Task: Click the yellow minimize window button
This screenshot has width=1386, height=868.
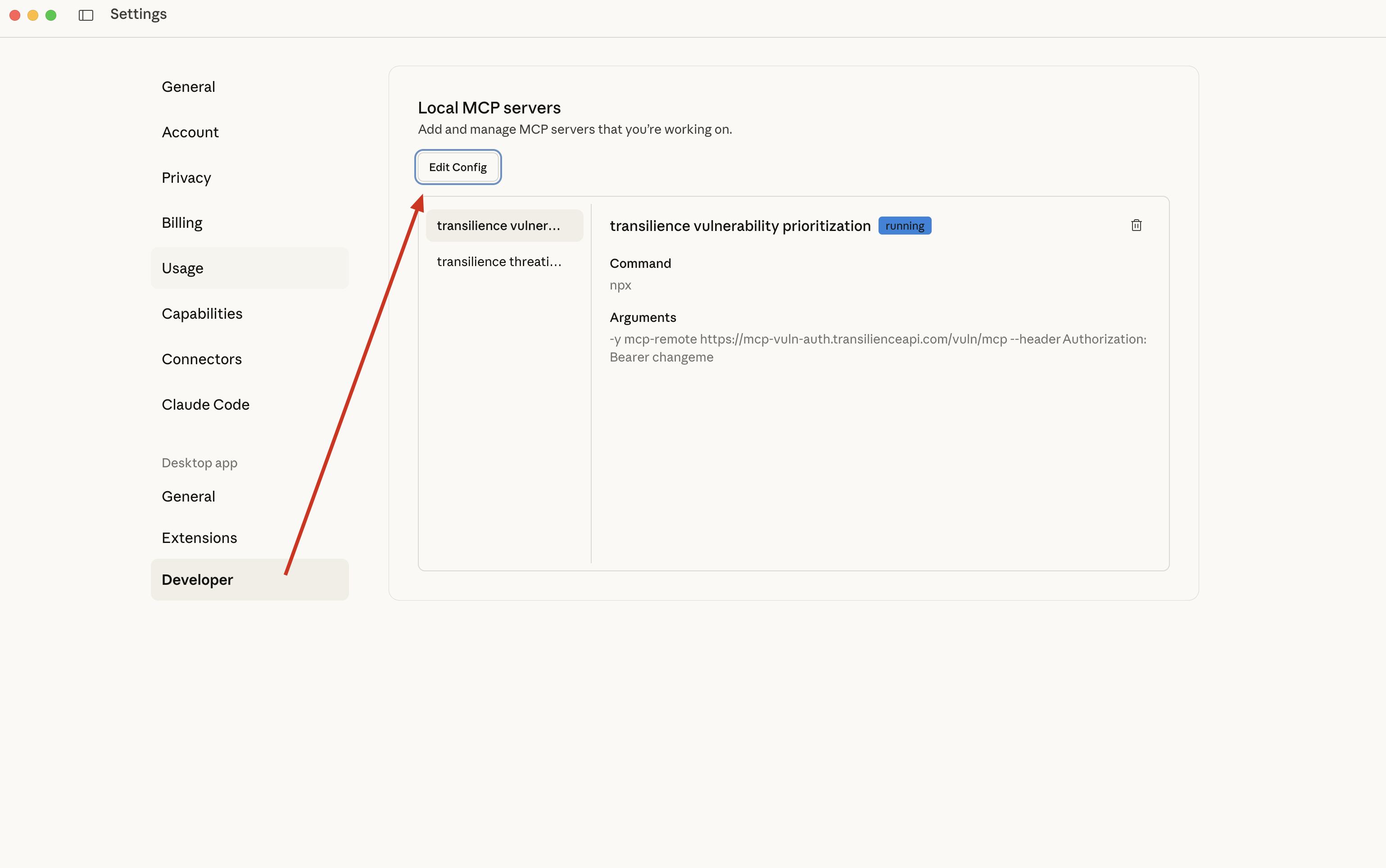Action: (x=33, y=15)
